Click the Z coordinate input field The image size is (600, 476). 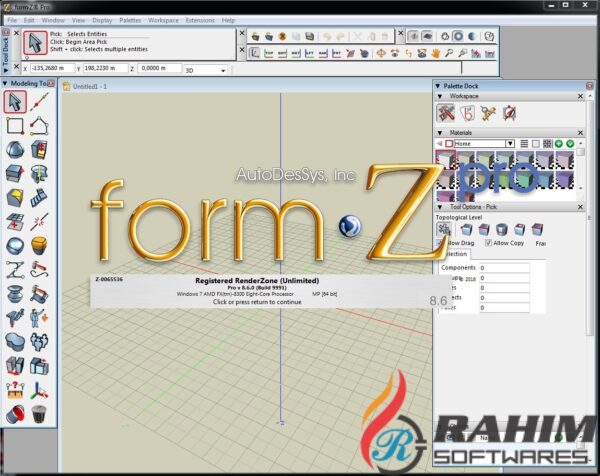pos(159,68)
